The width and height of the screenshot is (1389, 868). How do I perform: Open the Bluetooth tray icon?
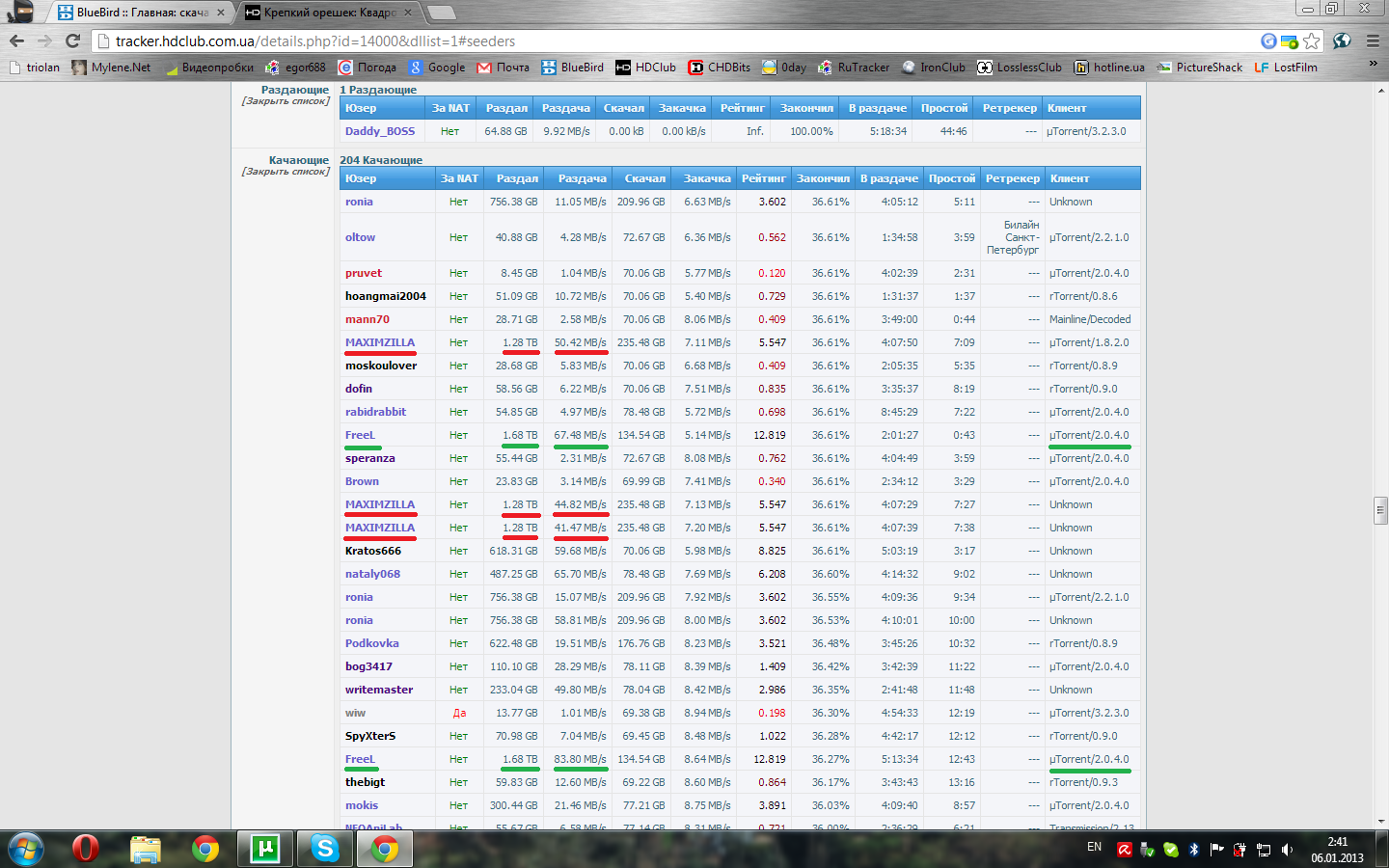click(x=1193, y=850)
